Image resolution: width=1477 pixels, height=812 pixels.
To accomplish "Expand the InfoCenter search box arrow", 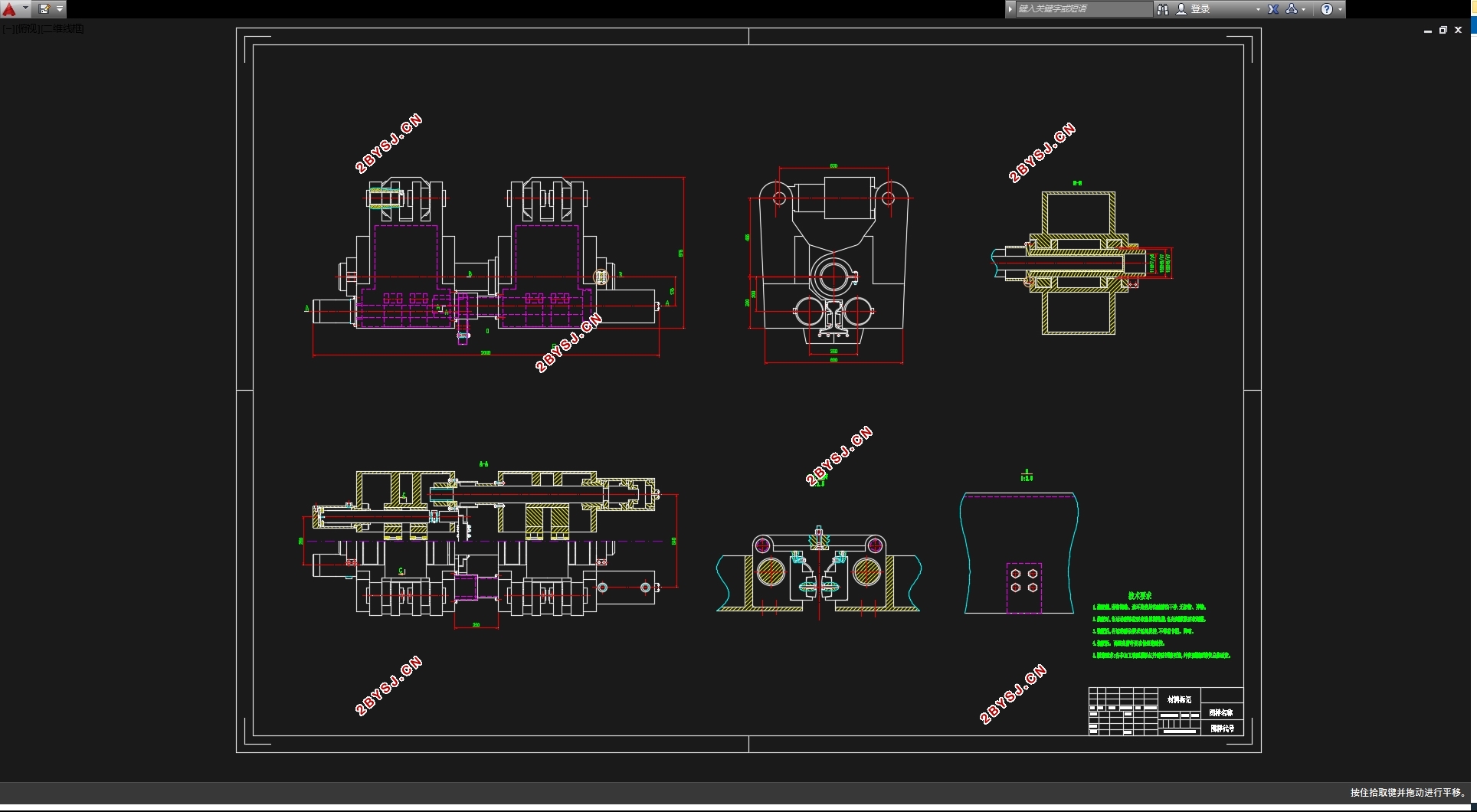I will [1010, 9].
